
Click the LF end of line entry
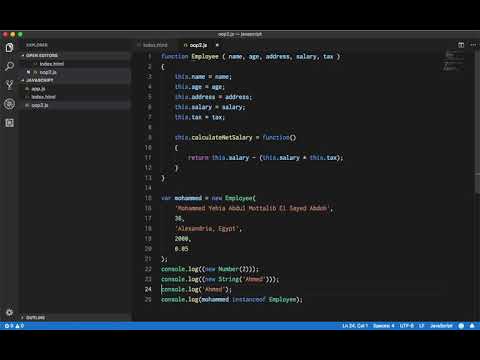(x=421, y=326)
